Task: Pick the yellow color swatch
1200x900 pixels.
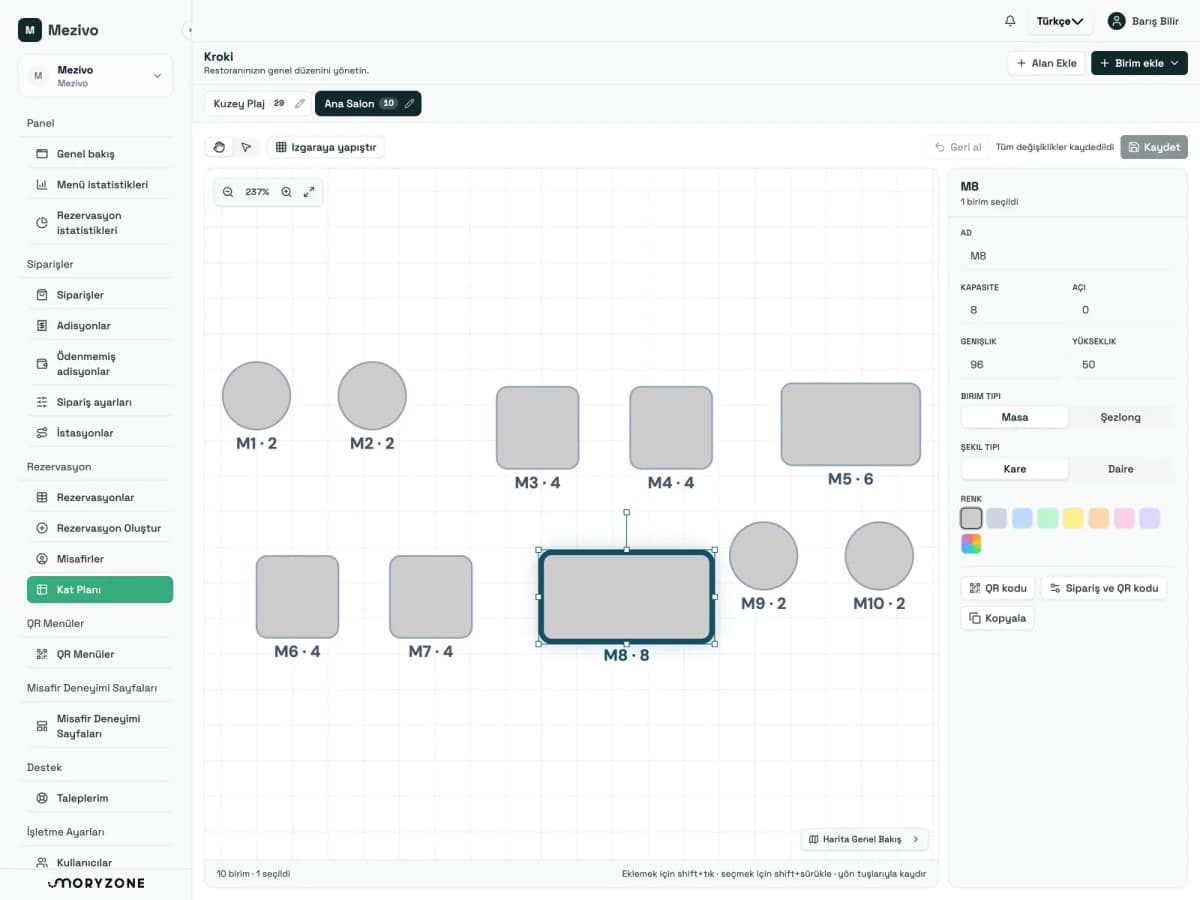Action: coord(1073,518)
